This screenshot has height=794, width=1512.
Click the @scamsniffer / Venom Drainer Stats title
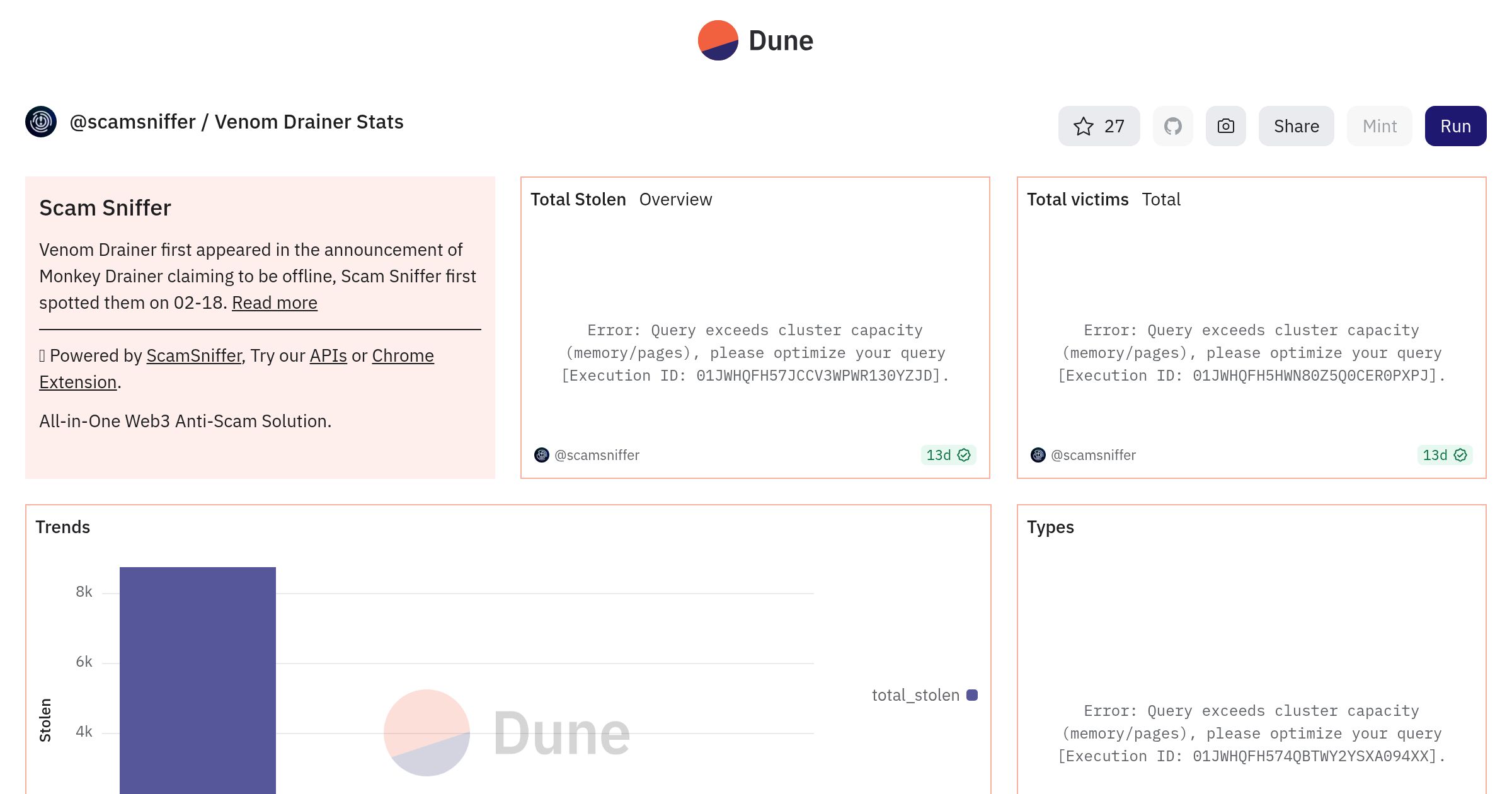(x=236, y=122)
